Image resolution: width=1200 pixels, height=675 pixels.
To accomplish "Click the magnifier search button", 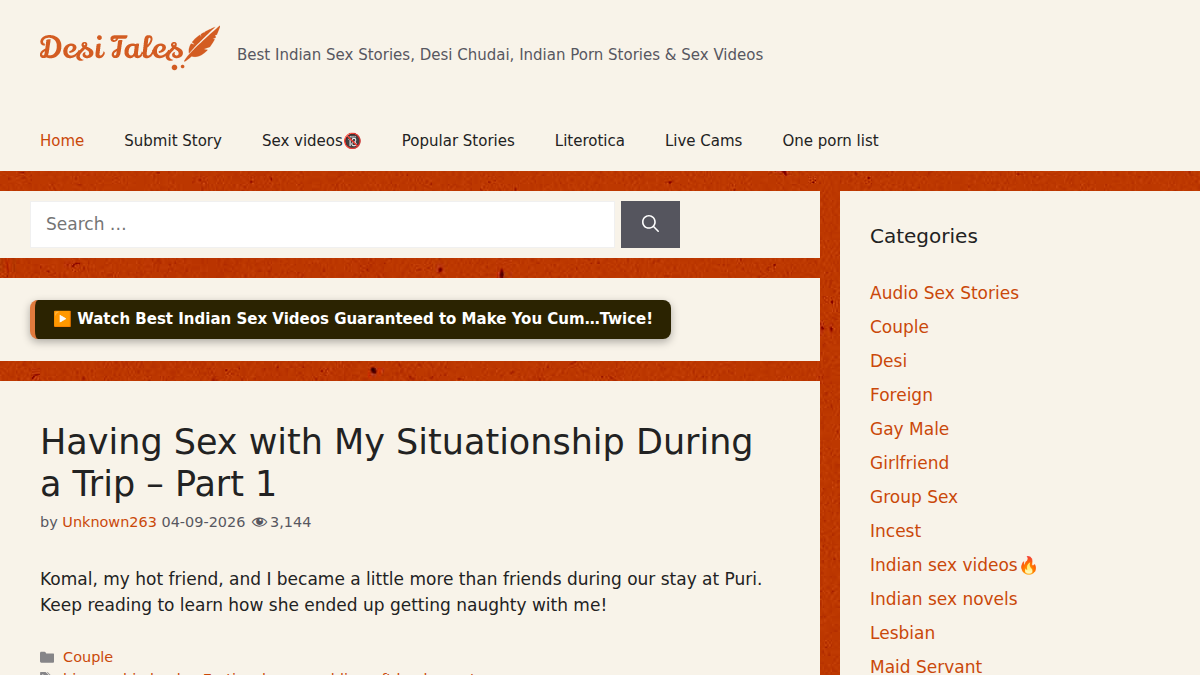I will click(650, 224).
